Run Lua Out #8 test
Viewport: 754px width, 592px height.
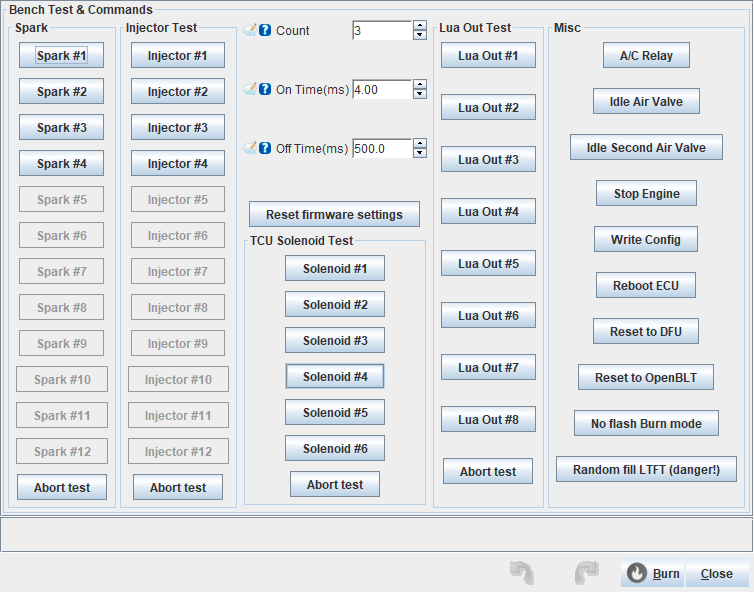489,419
